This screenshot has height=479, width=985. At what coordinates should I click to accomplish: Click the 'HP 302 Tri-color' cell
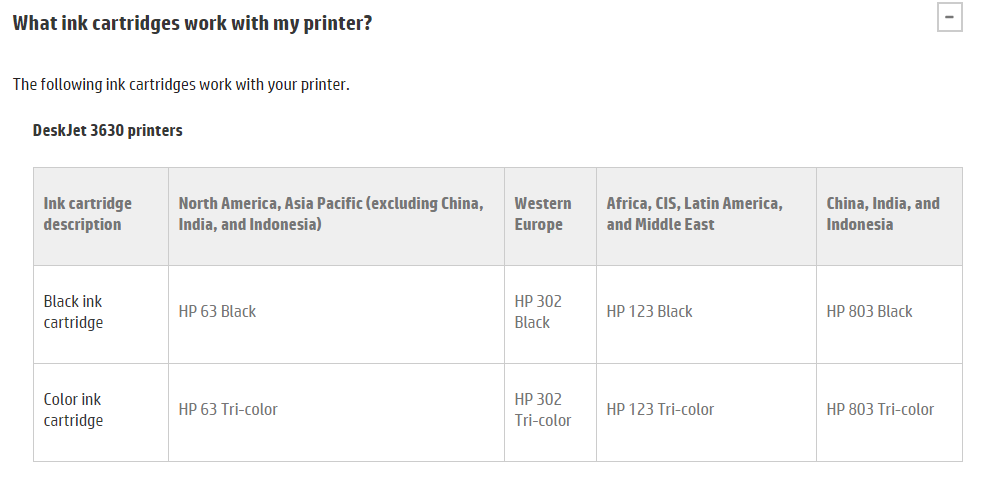click(543, 410)
